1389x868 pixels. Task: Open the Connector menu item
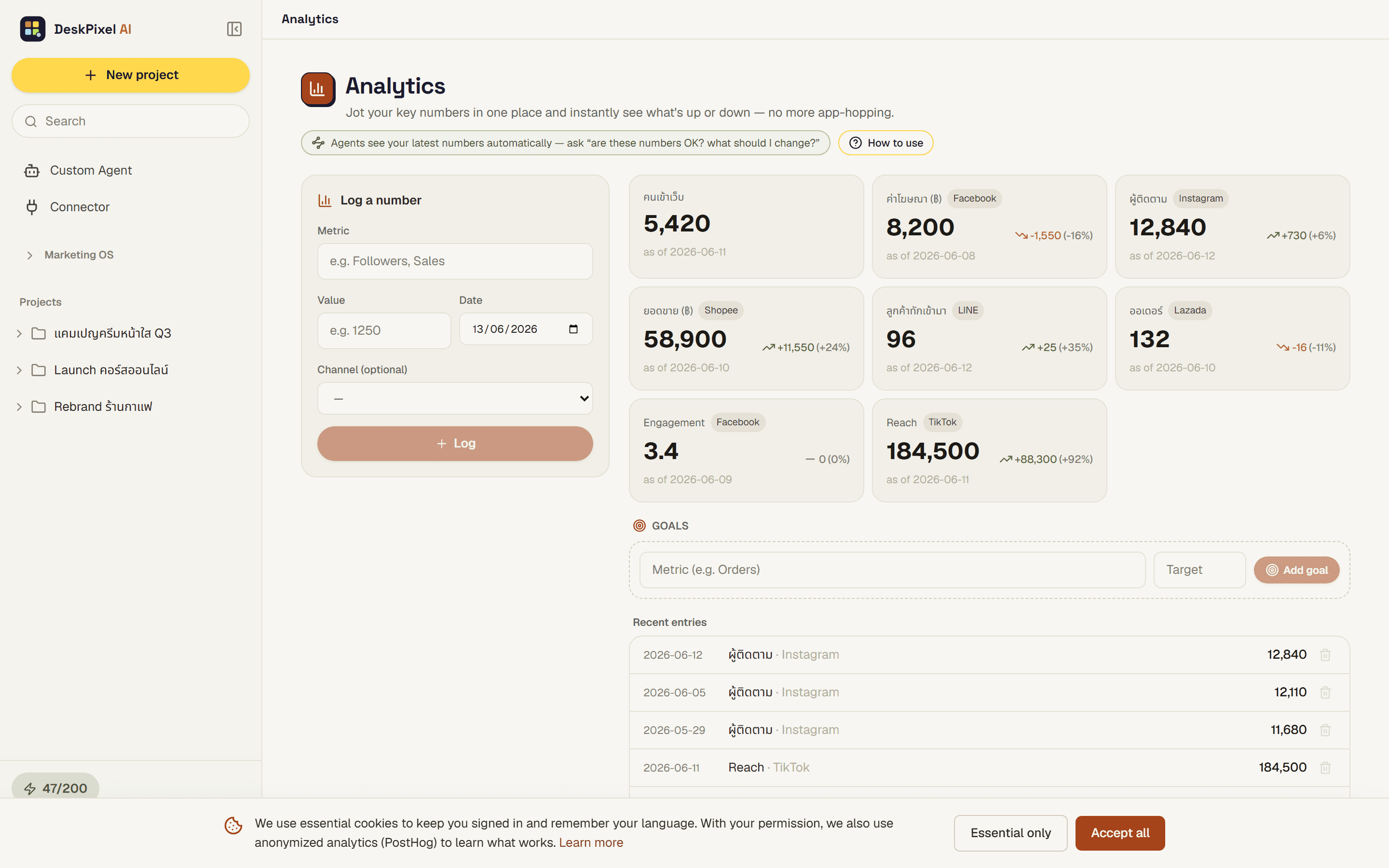coord(79,207)
